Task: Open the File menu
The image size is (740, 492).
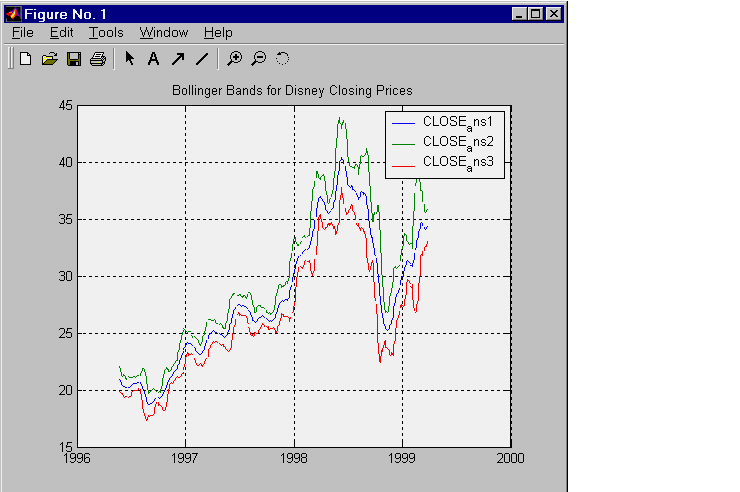Action: point(23,33)
